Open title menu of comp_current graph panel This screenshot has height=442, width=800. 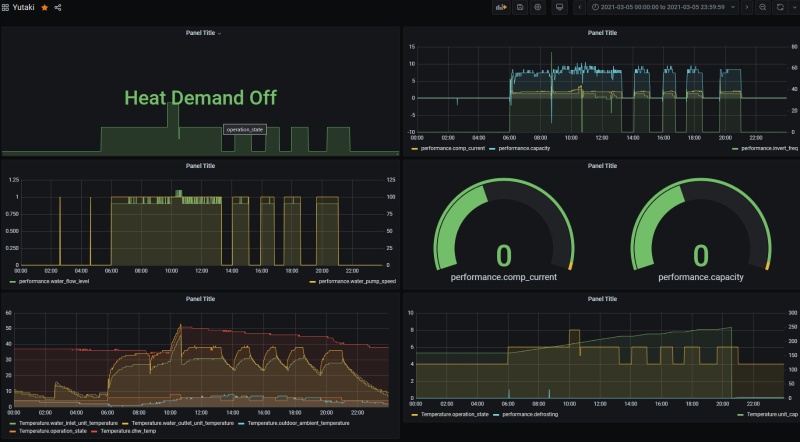[x=602, y=33]
